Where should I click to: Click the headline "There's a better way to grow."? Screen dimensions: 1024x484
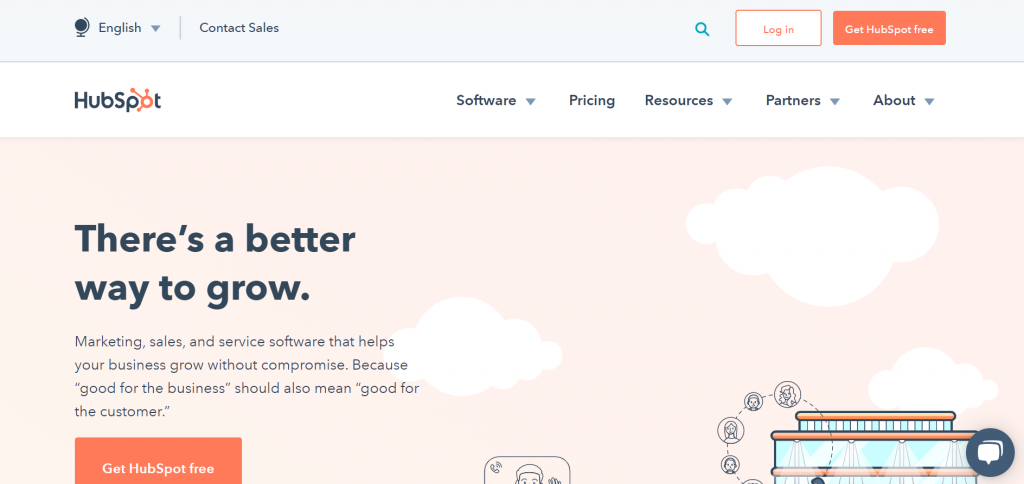point(216,264)
